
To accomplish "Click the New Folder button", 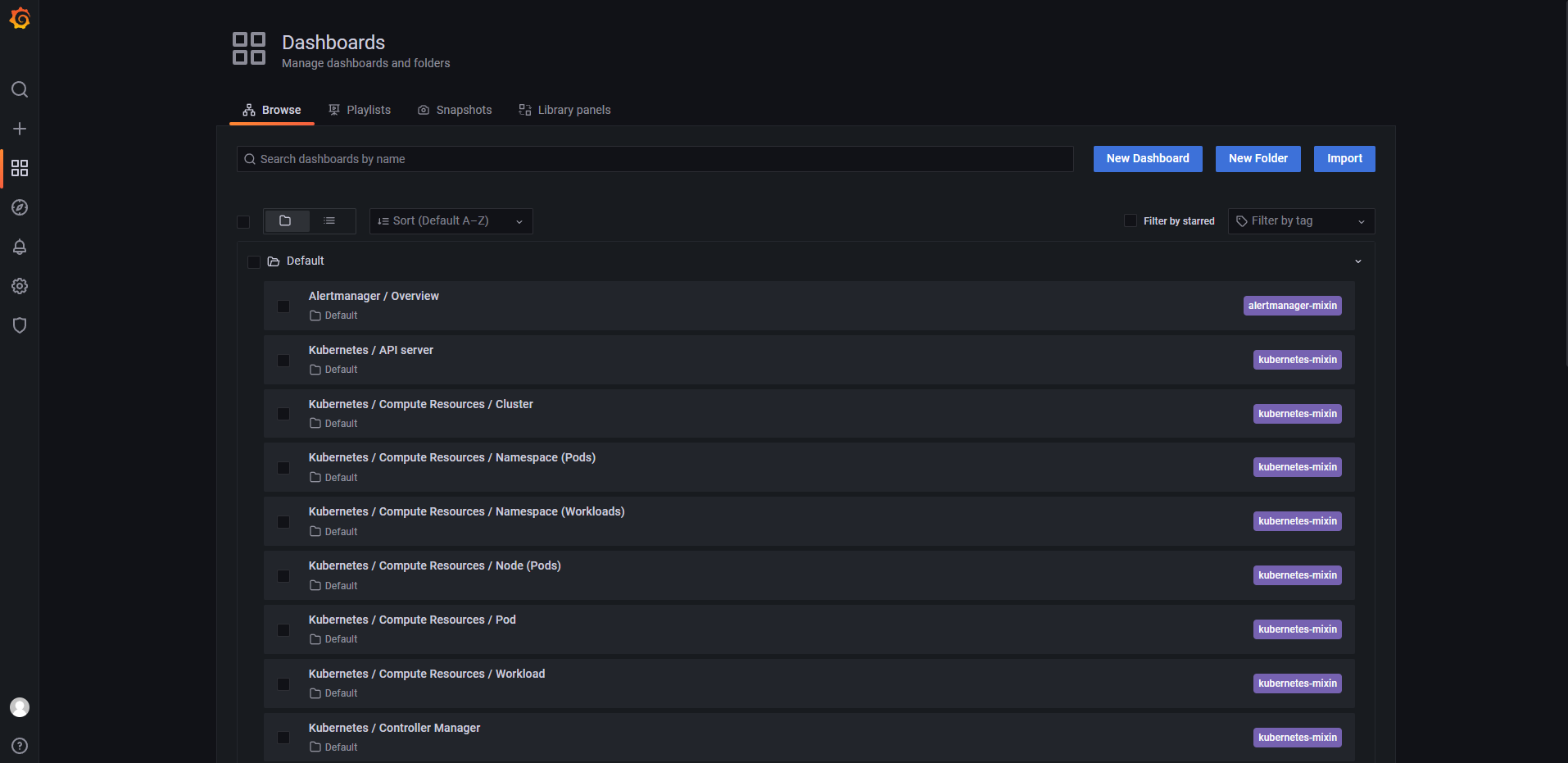I will pos(1258,159).
